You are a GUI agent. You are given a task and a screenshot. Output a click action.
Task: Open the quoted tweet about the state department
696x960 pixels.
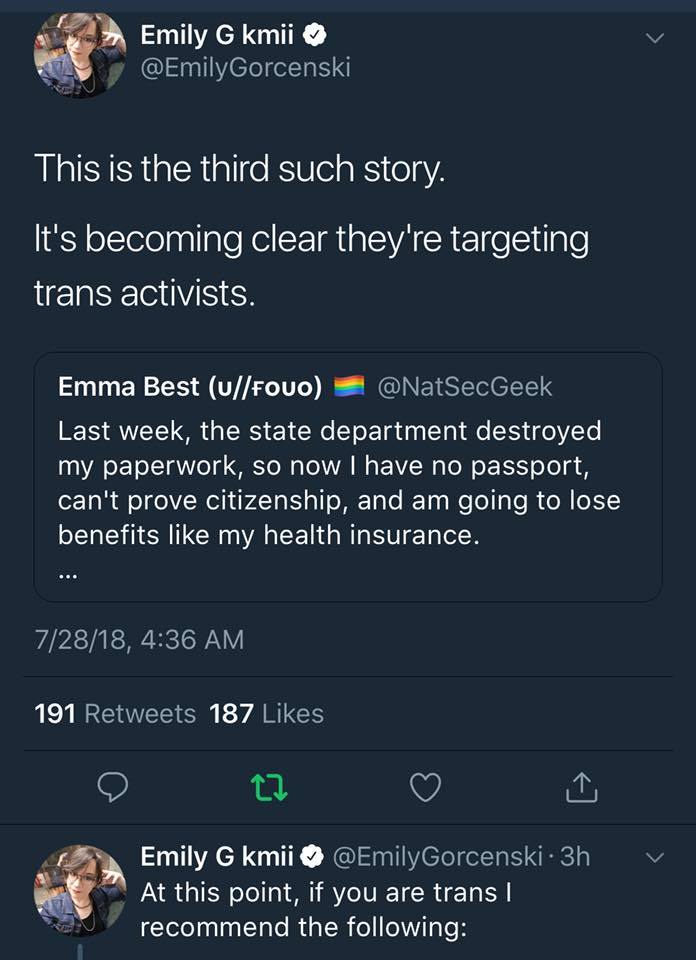coord(340,483)
